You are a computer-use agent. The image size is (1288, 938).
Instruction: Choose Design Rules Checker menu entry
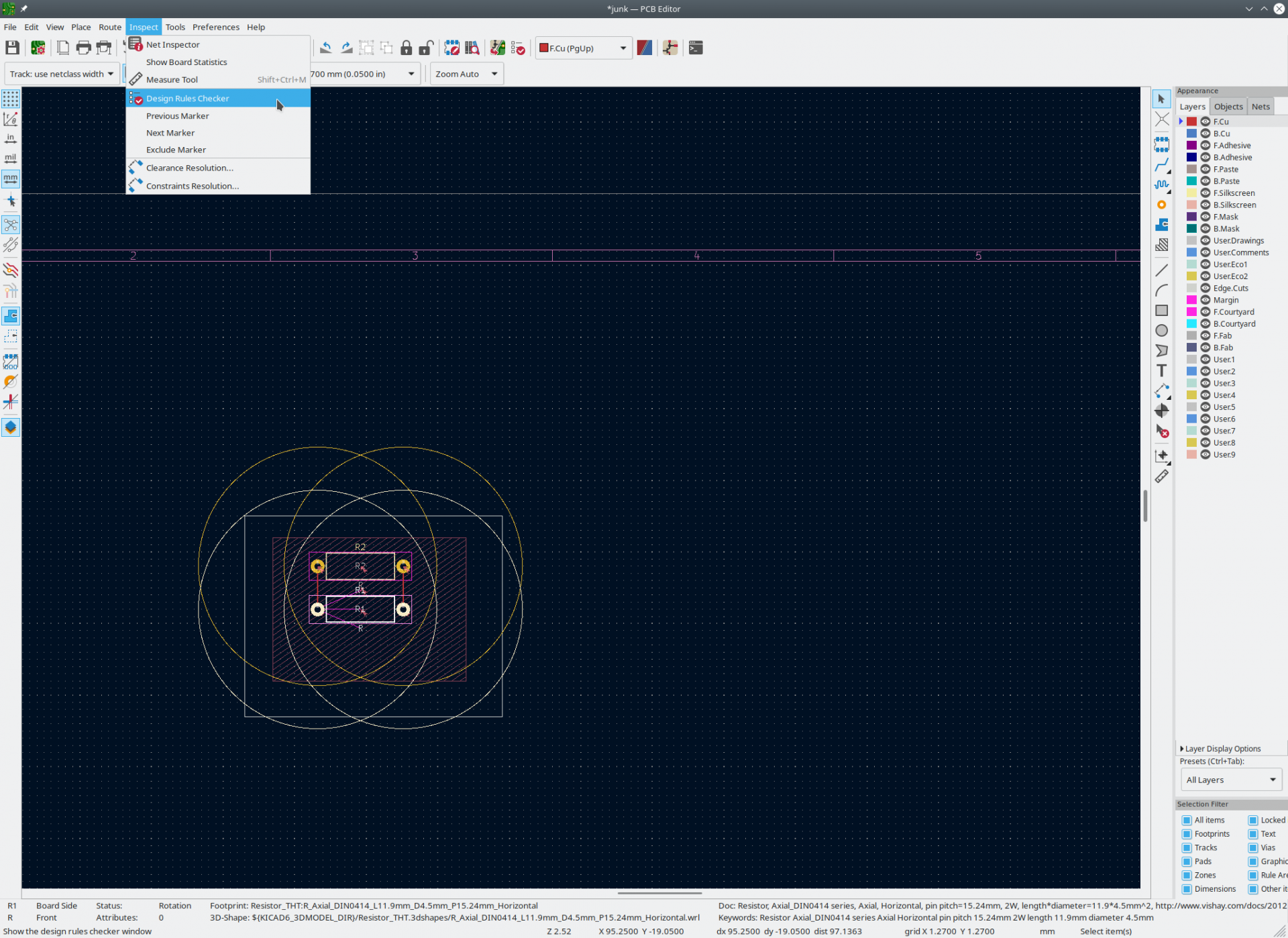tap(188, 99)
